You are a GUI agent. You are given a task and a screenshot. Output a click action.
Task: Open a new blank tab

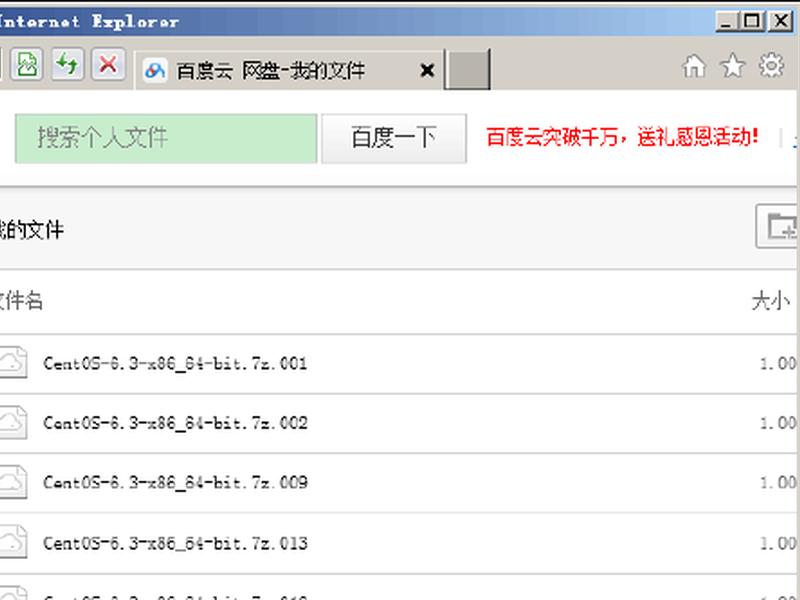(467, 69)
